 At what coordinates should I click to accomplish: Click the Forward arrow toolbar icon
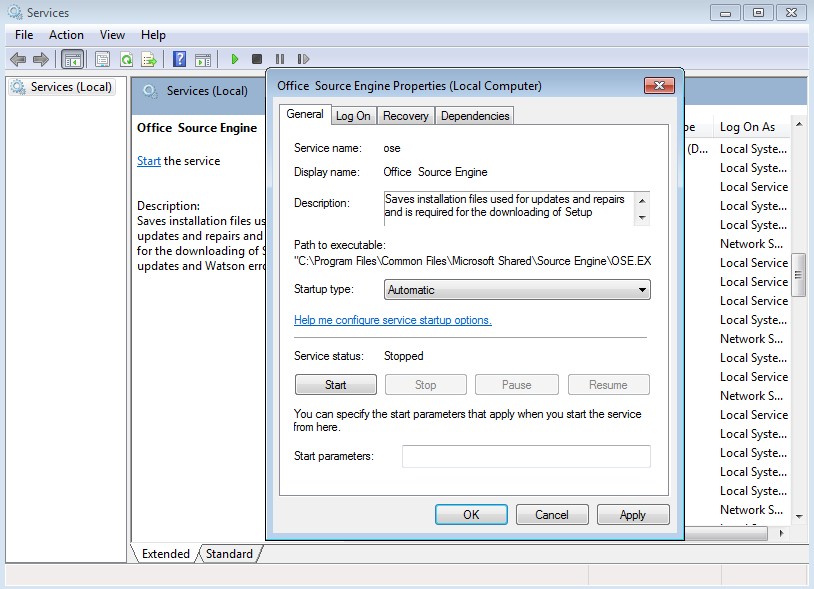(40, 59)
